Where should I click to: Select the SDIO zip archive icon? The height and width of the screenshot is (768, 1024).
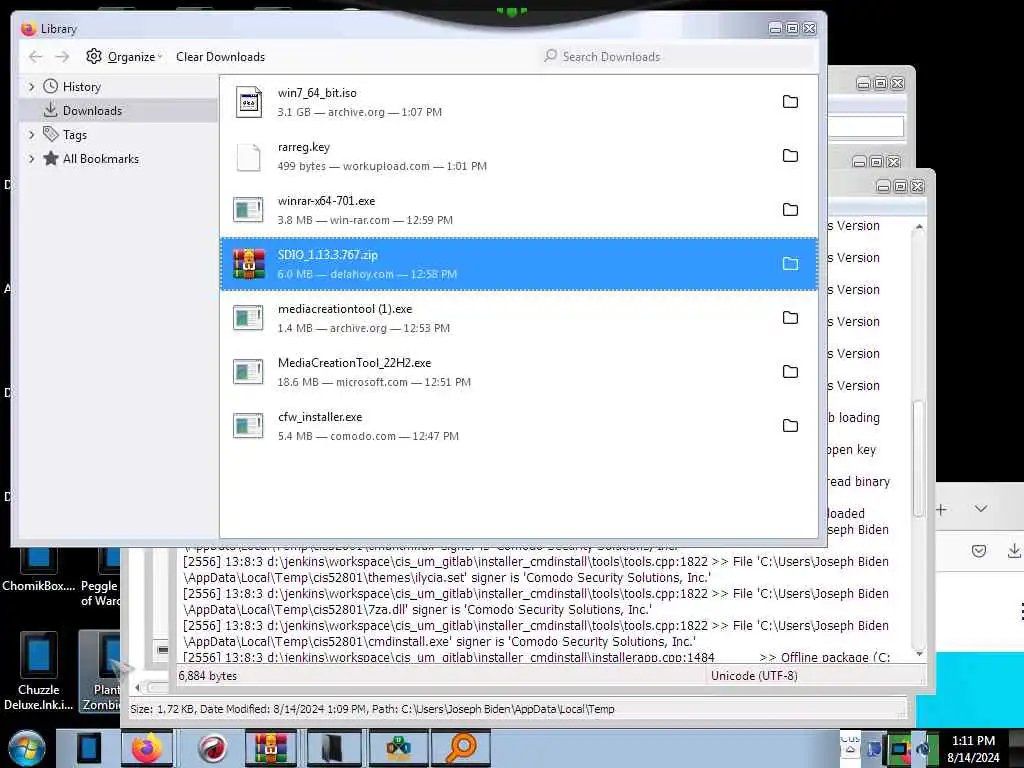coord(249,264)
